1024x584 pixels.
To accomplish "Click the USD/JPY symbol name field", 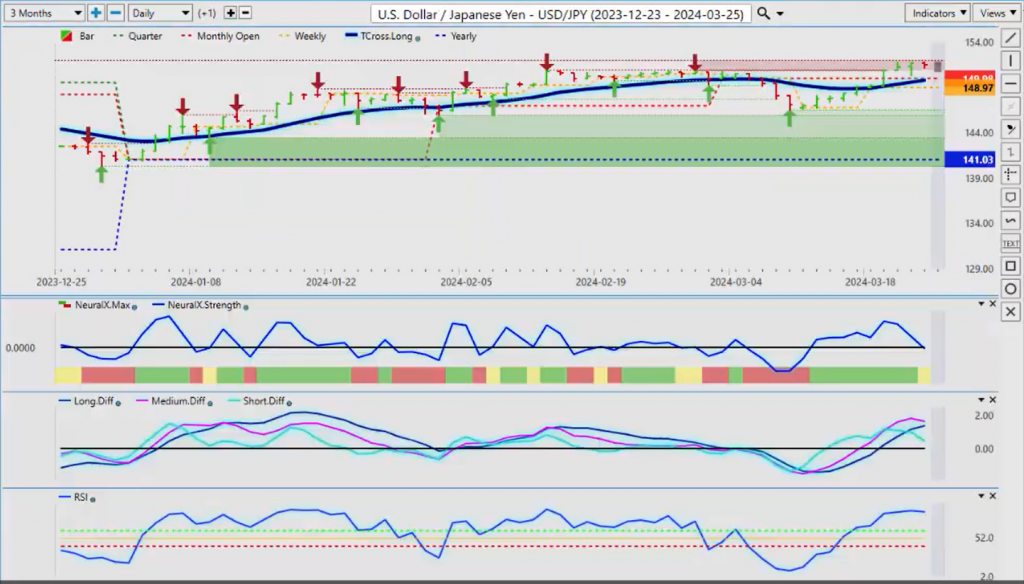I will (560, 13).
